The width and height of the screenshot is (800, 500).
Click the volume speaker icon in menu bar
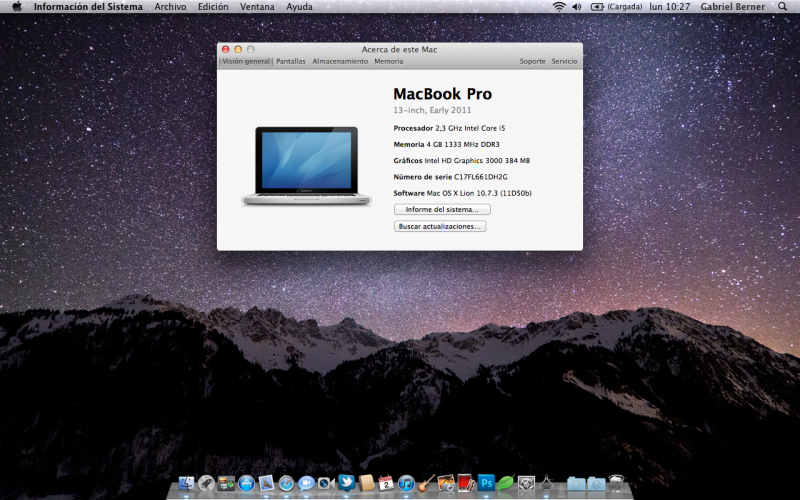(x=577, y=7)
